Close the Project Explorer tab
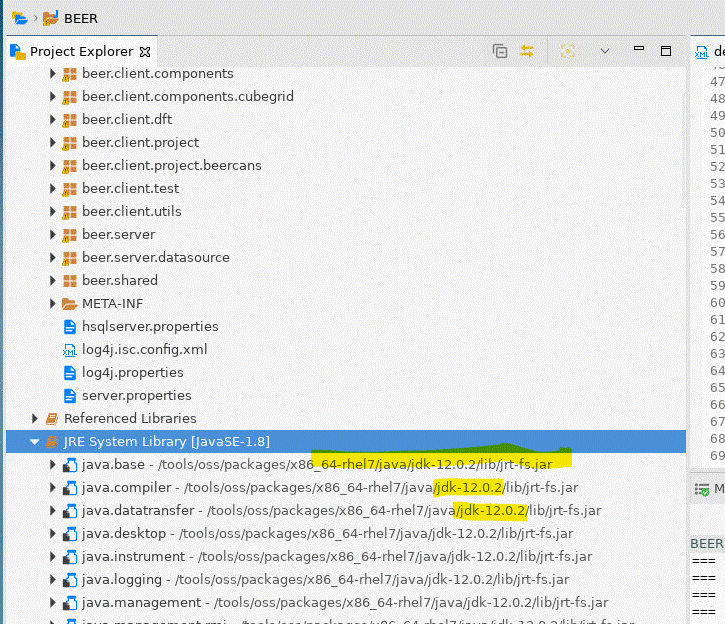The height and width of the screenshot is (624, 725). [x=145, y=52]
